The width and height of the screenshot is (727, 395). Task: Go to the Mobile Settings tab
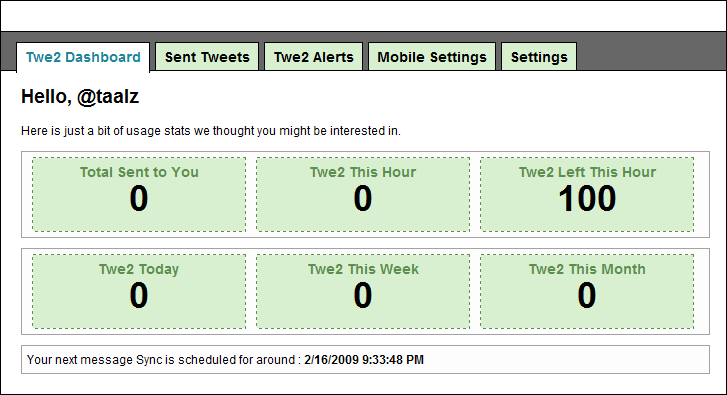pyautogui.click(x=432, y=57)
